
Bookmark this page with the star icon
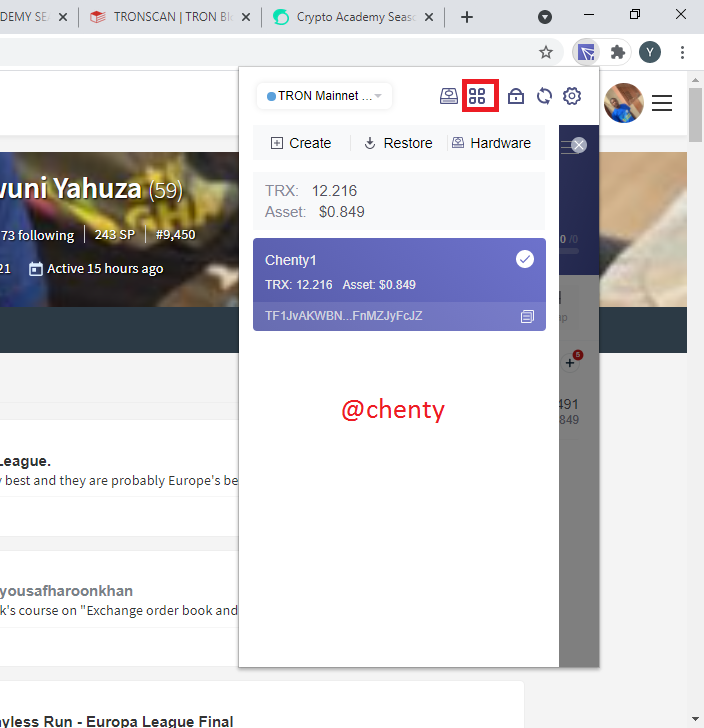(546, 52)
